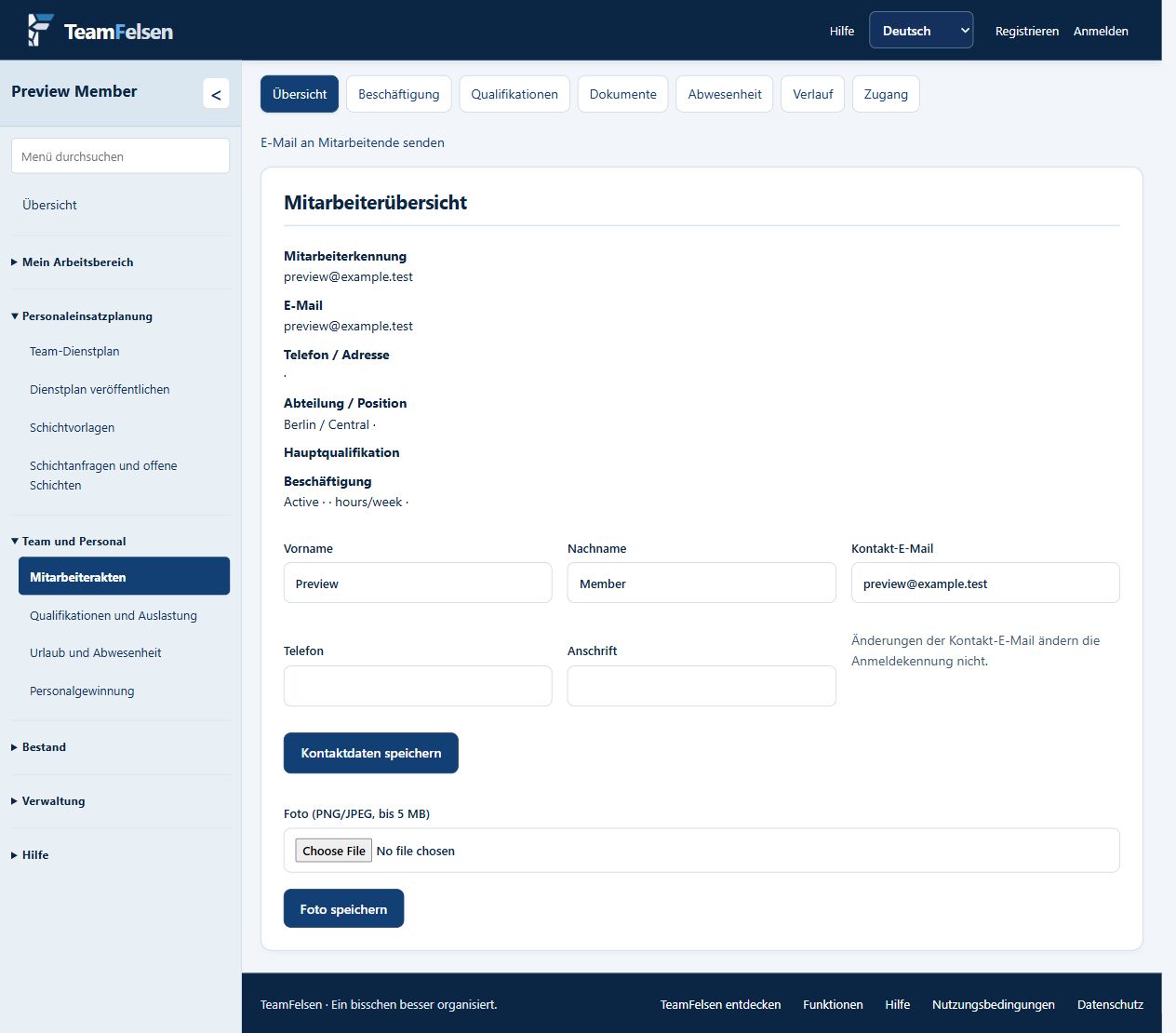Click the Anmelden link
The width and height of the screenshot is (1176, 1033).
click(x=1101, y=31)
